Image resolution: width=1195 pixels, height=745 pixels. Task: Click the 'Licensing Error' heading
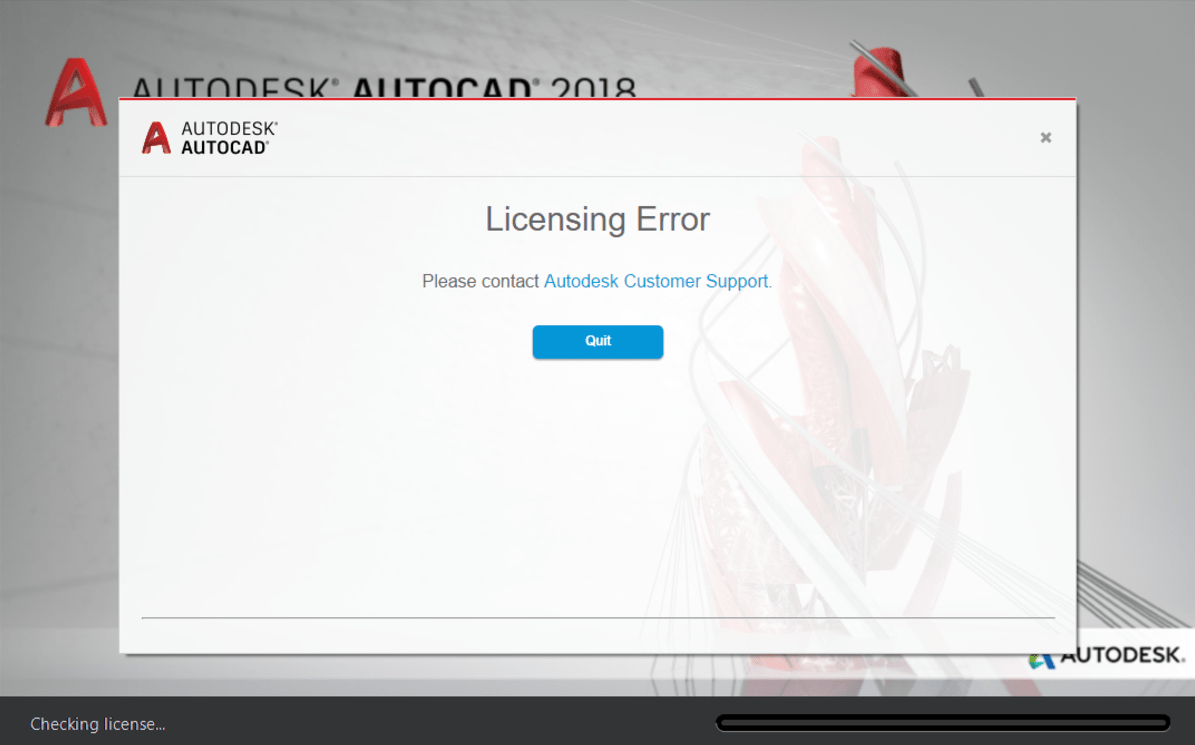pyautogui.click(x=598, y=219)
